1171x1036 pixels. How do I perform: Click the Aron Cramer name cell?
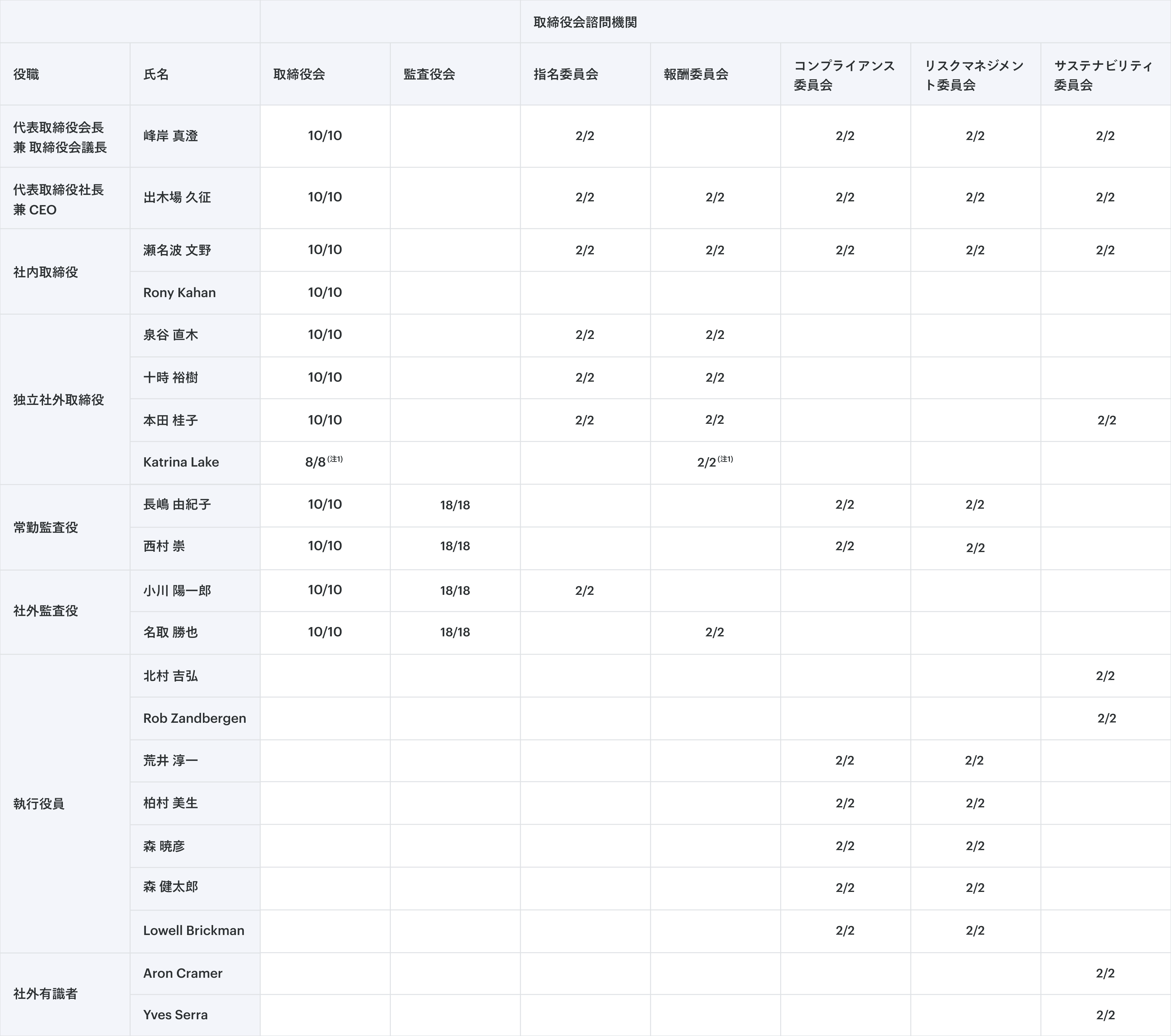(x=183, y=973)
